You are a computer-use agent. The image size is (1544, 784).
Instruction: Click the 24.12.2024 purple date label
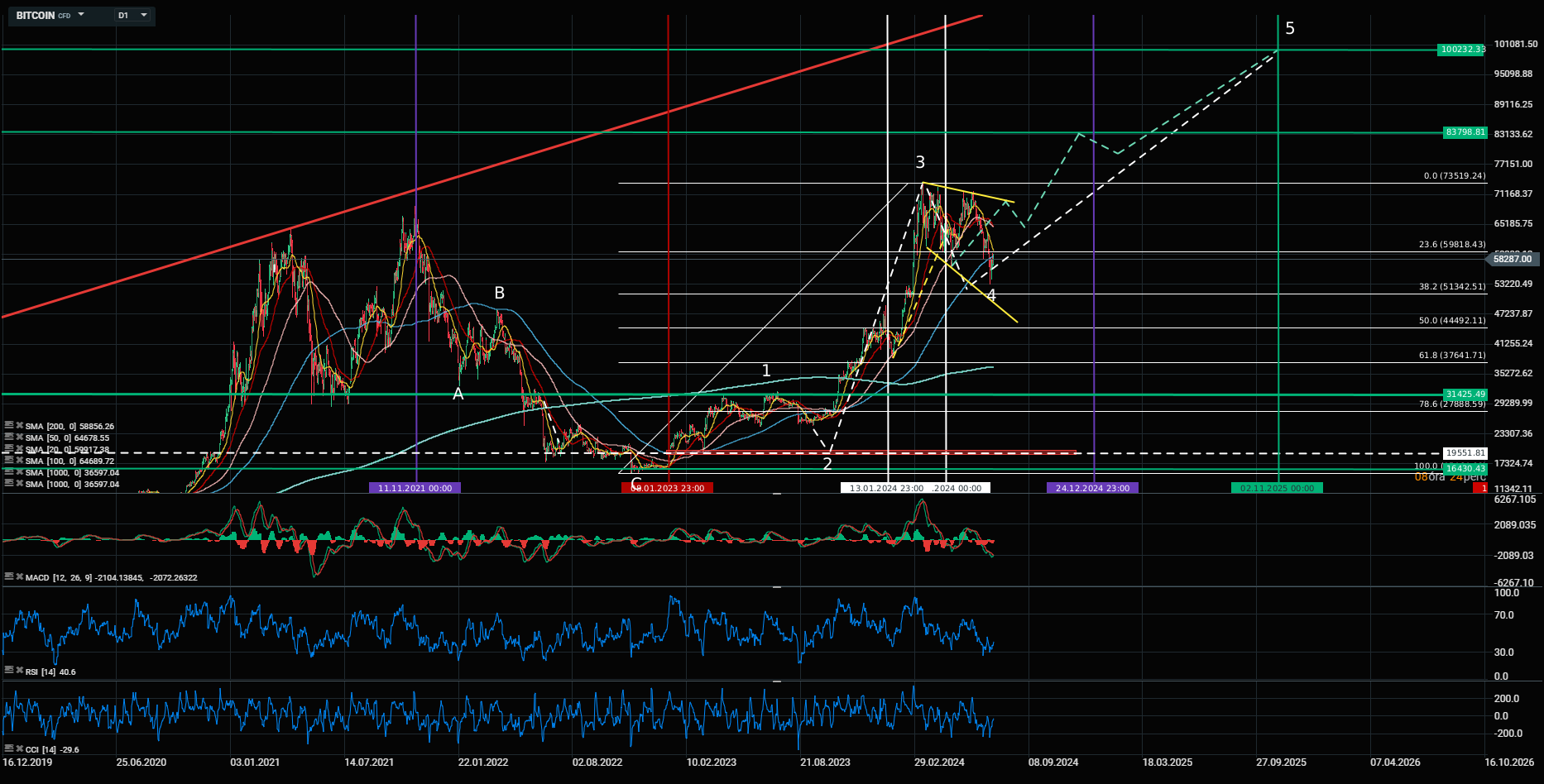tap(1092, 488)
